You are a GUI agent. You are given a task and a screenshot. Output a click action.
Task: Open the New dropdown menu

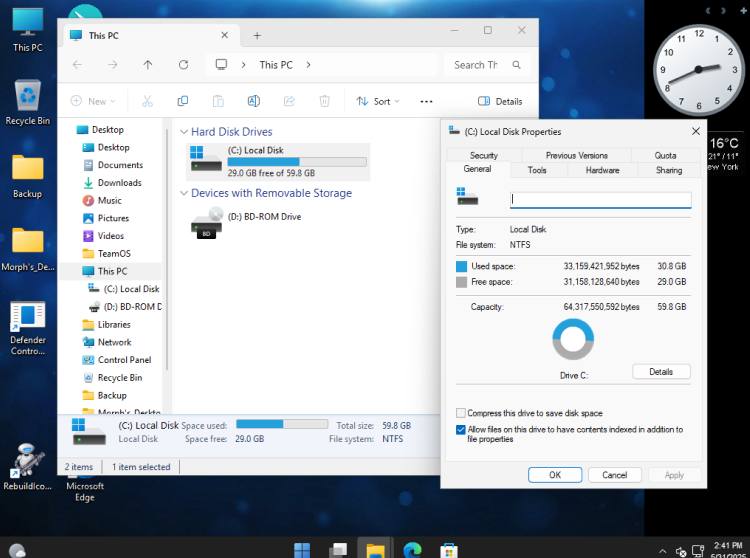(x=93, y=101)
